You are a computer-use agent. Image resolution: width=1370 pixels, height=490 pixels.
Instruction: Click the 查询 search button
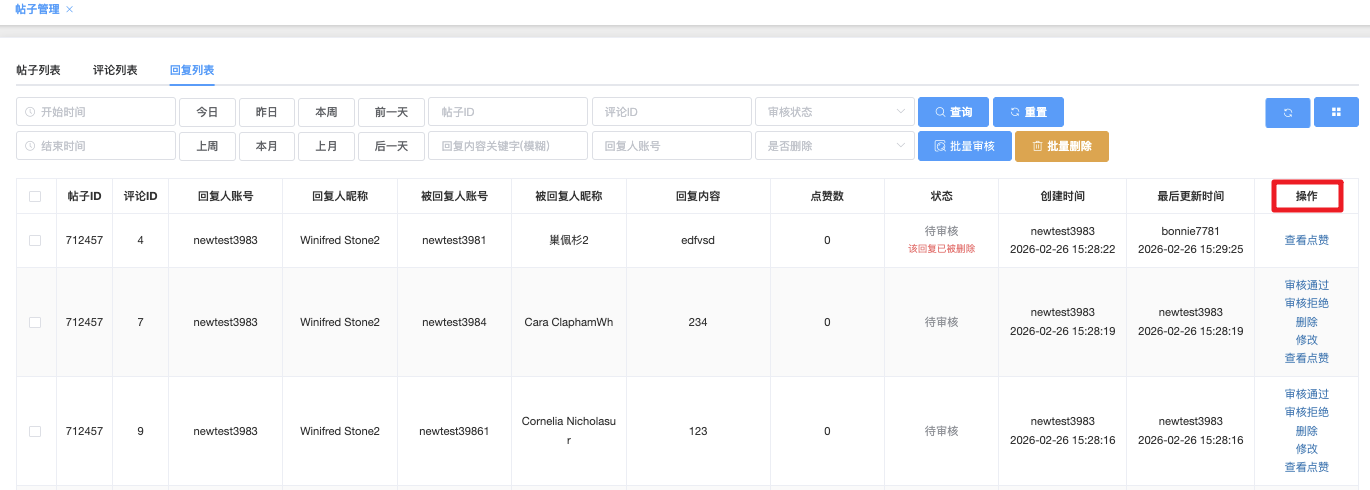point(953,112)
